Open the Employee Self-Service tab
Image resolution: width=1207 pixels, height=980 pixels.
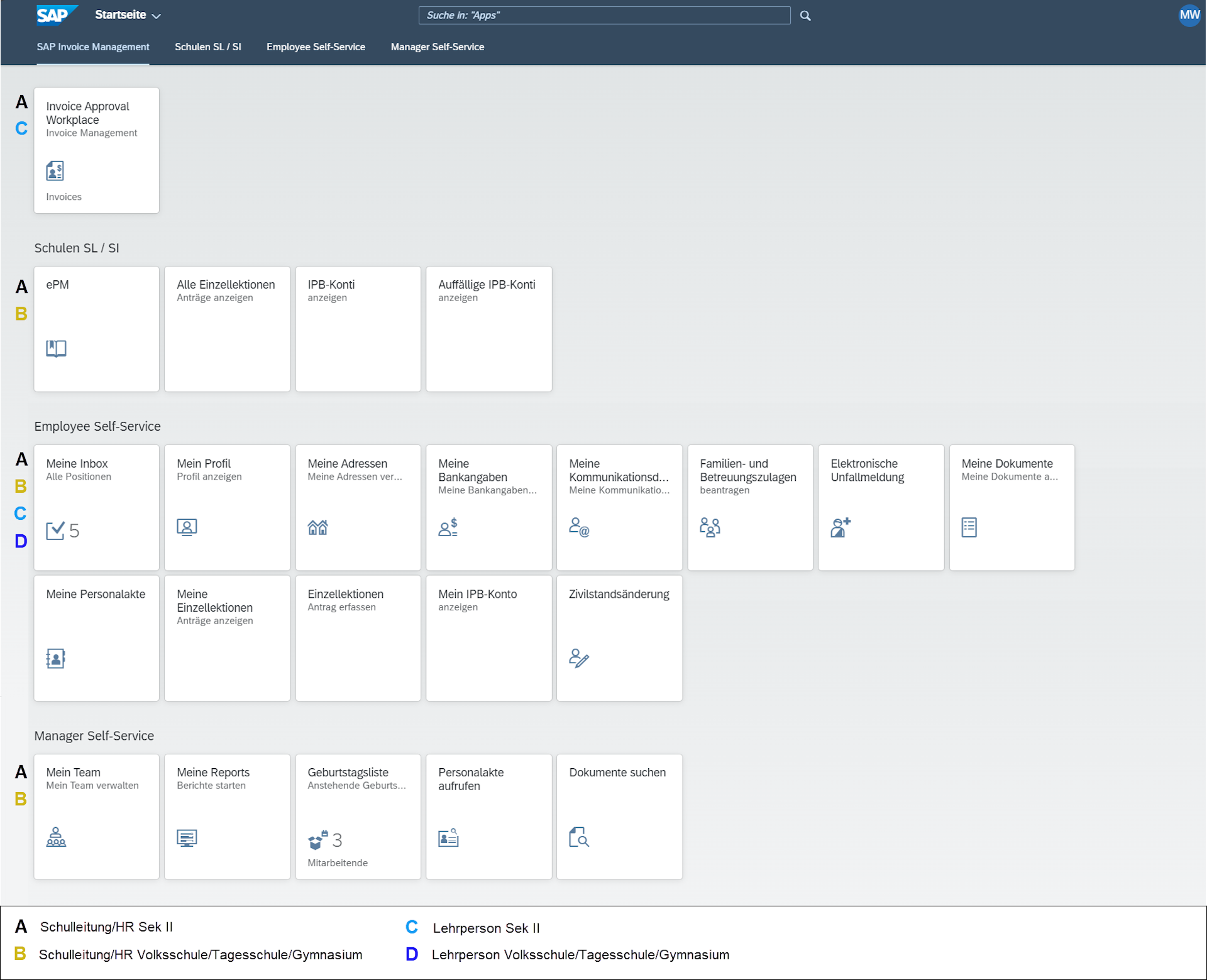(x=316, y=47)
